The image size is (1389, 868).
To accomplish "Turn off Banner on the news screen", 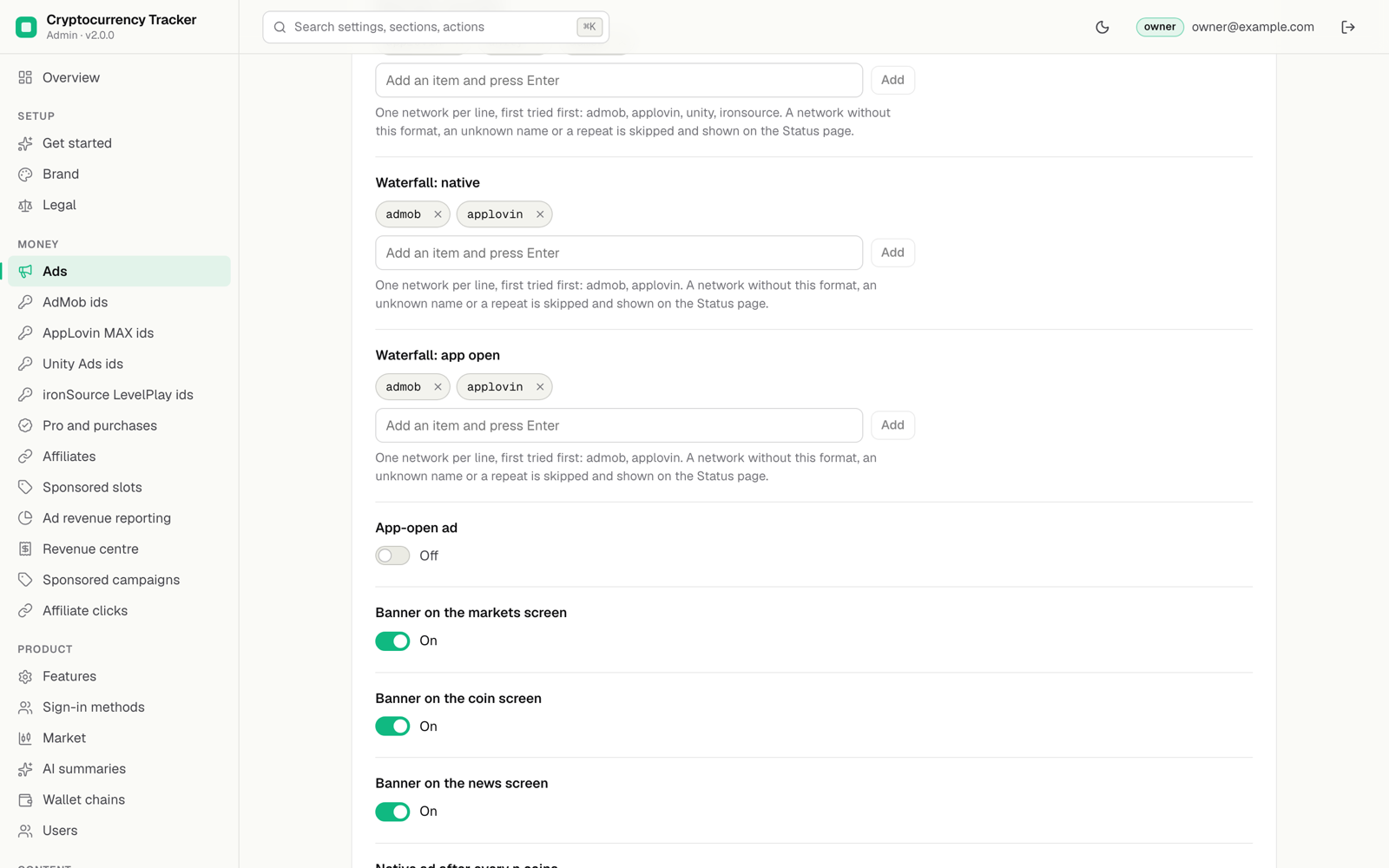I will click(x=392, y=812).
